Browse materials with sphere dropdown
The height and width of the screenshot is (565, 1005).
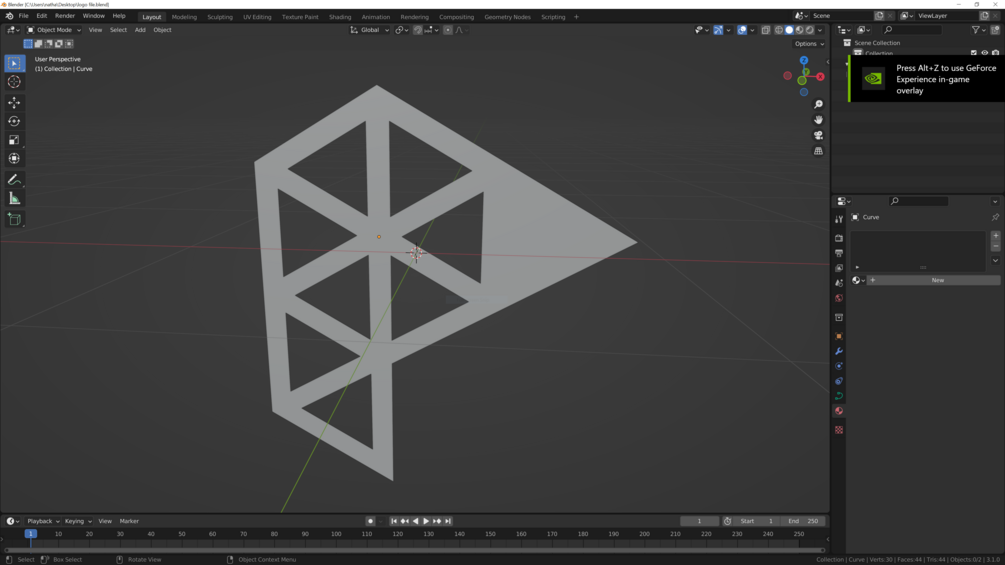858,281
